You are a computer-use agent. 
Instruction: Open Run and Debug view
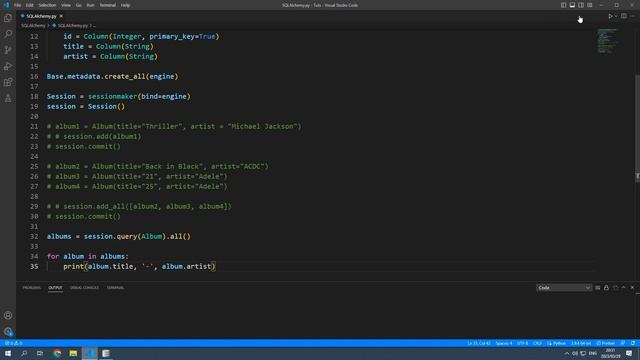(x=8, y=66)
